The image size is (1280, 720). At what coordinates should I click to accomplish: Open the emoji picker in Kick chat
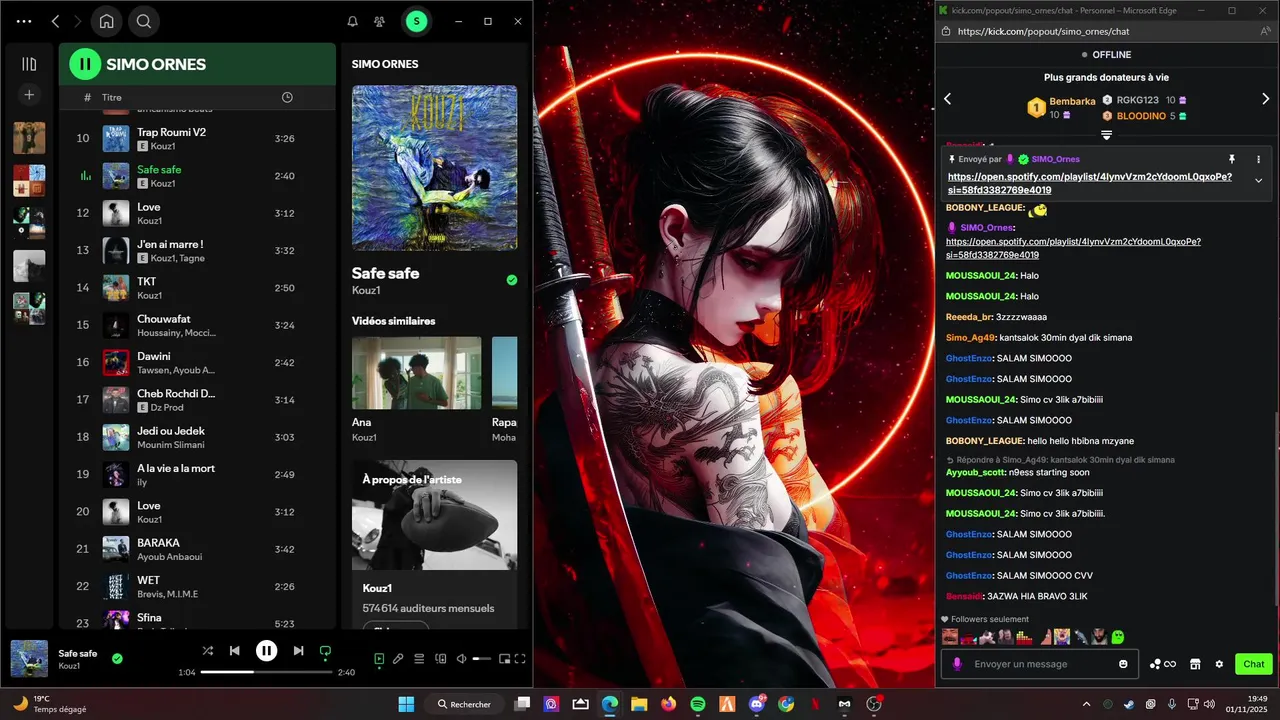point(1123,664)
